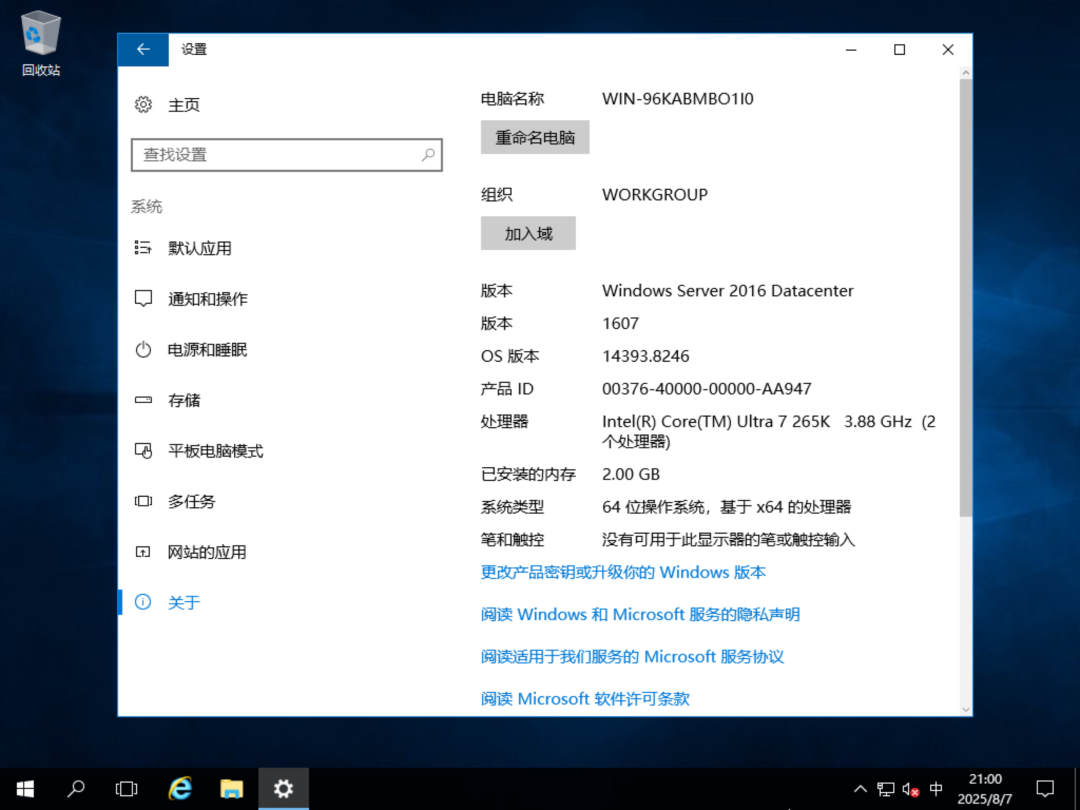Maximize the 设置 window
Screen dimensions: 1080x810
pyautogui.click(x=900, y=50)
